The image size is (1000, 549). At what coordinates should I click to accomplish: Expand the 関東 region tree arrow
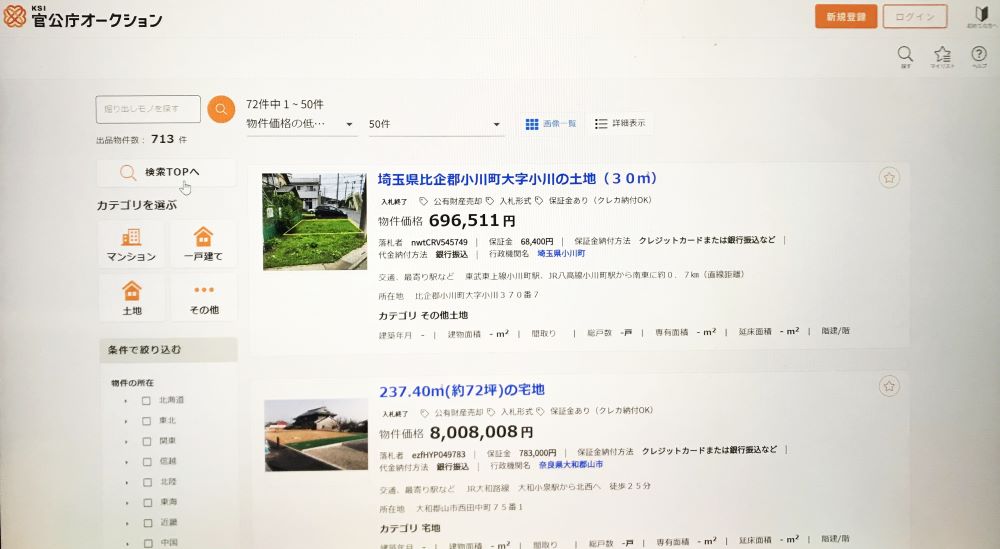126,442
